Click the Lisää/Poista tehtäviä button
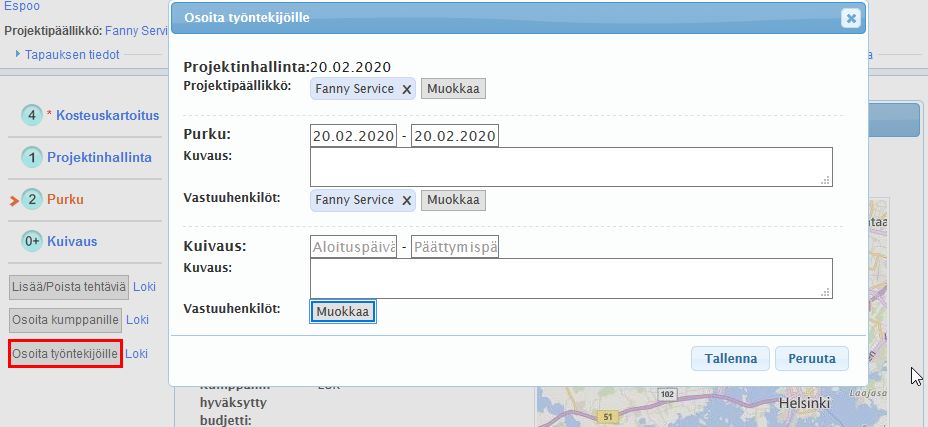This screenshot has width=928, height=427. click(68, 287)
